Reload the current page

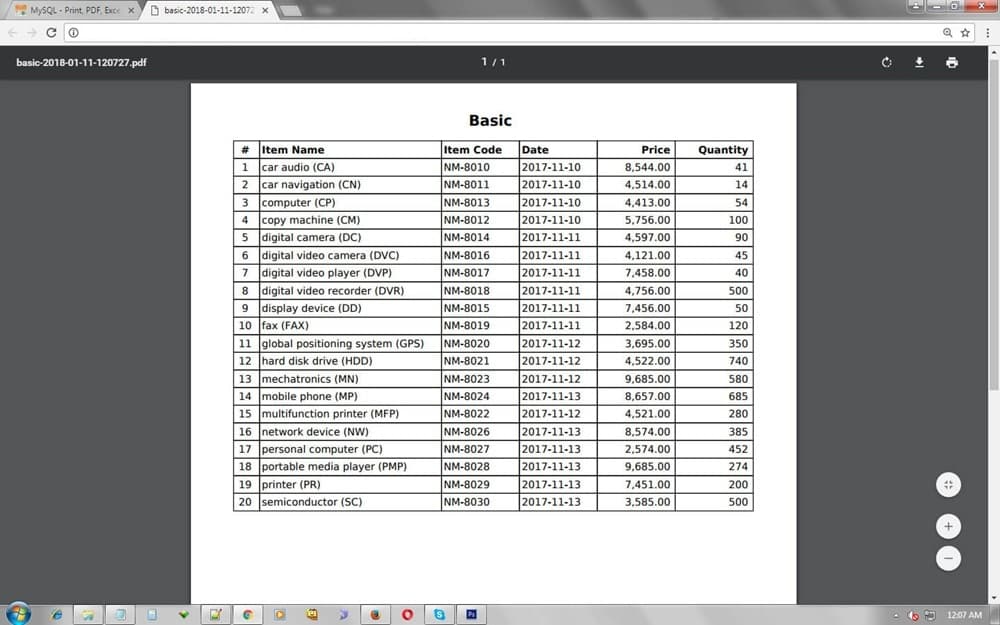tap(51, 32)
